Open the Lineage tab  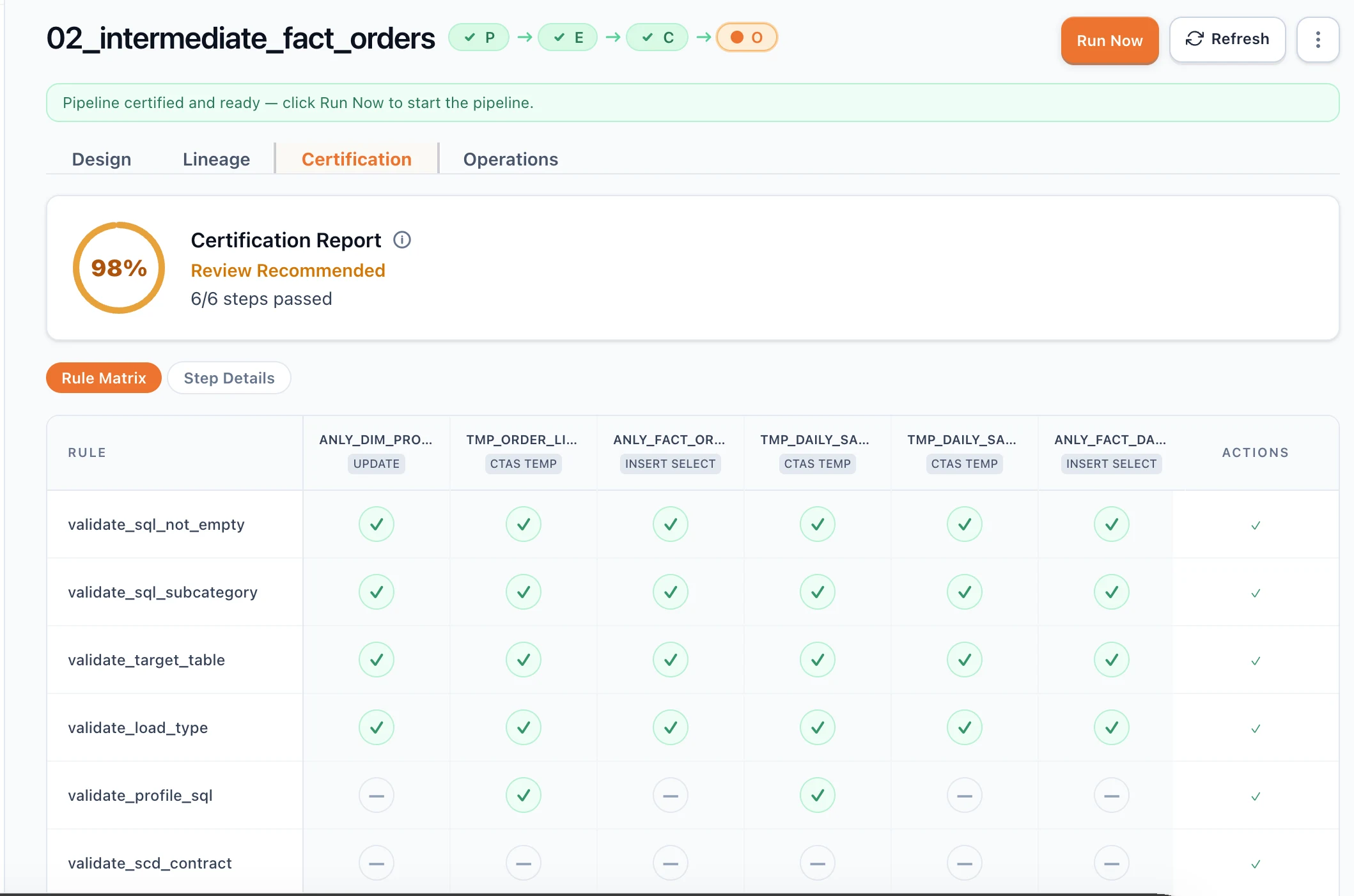(x=216, y=159)
